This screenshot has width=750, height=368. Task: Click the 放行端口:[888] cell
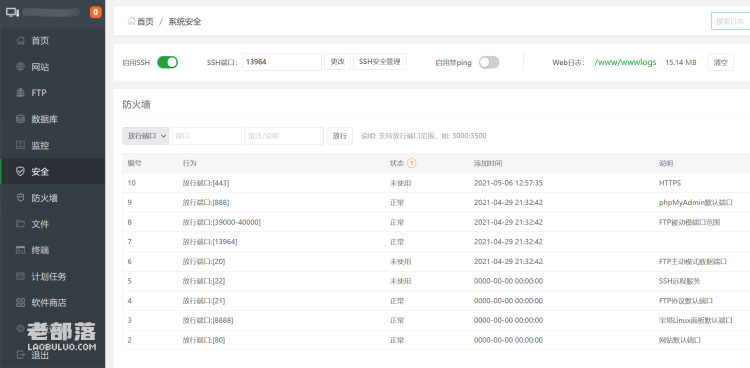point(206,202)
